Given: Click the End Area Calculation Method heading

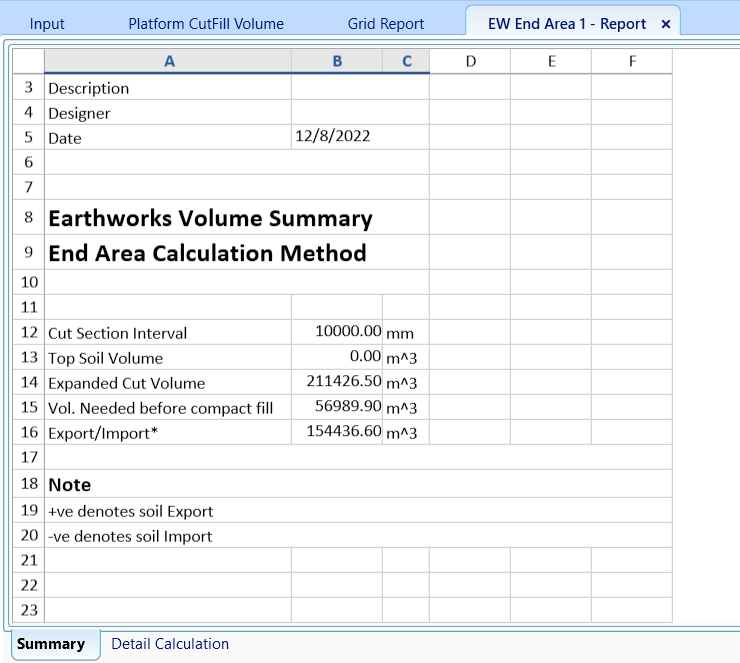Looking at the screenshot, I should pyautogui.click(x=237, y=252).
